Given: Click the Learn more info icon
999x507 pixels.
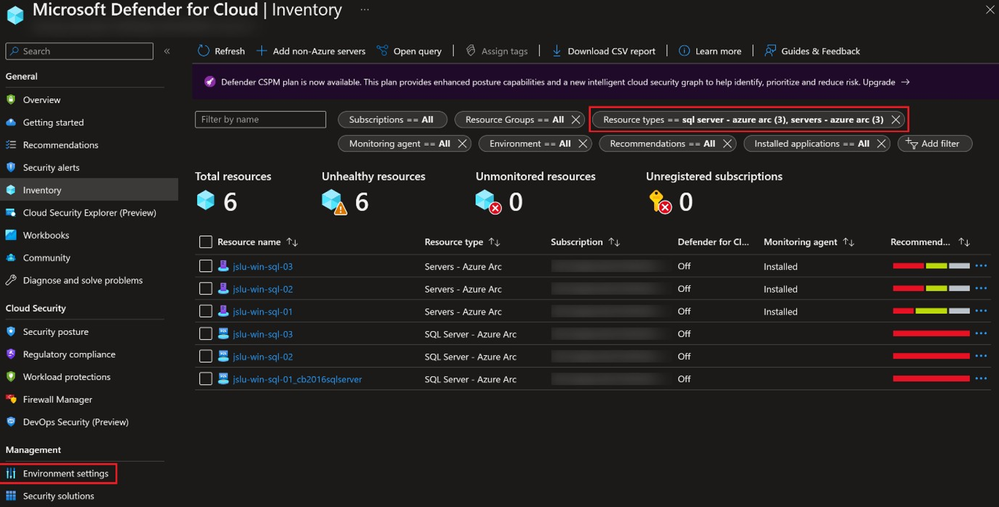Looking at the screenshot, I should [684, 51].
